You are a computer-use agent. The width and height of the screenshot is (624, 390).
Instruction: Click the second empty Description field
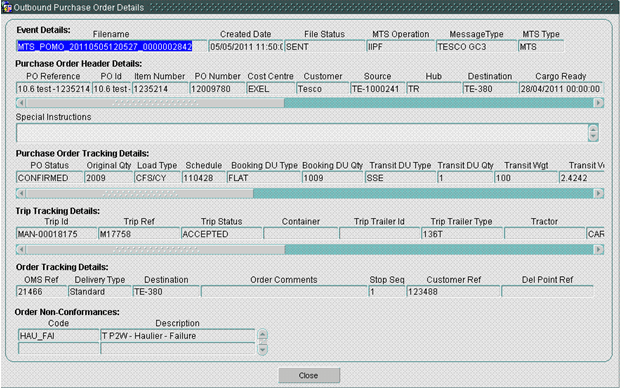point(177,349)
